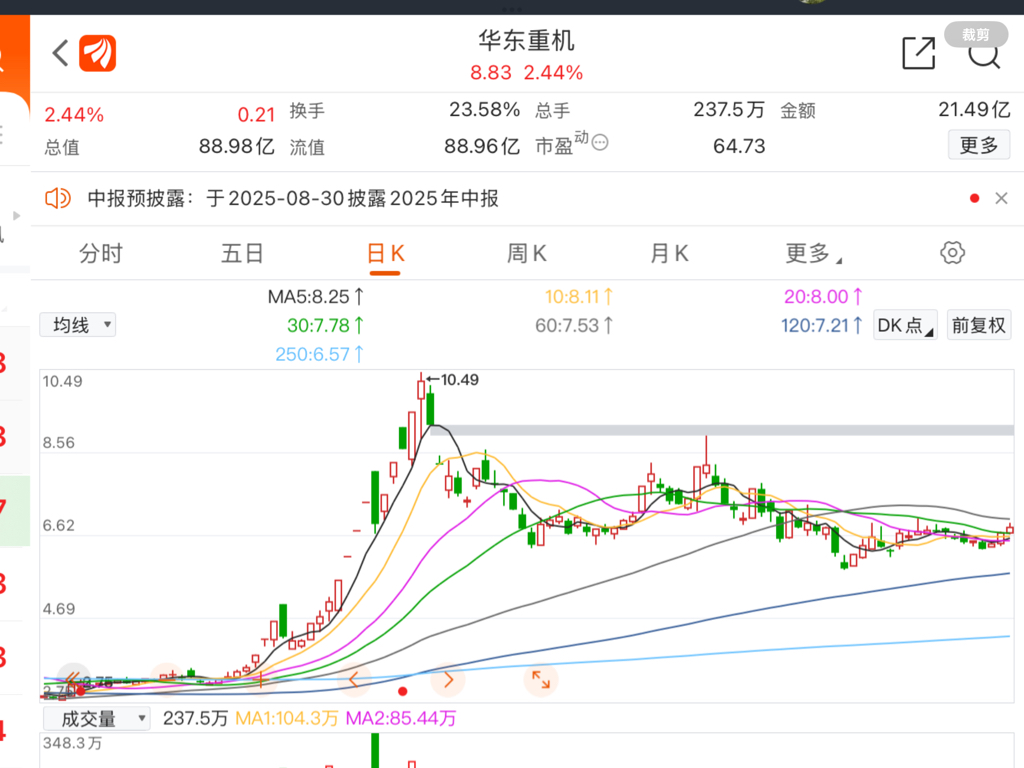Viewport: 1024px width, 768px height.
Task: Click the 348.3万 volume axis label
Action: [x=72, y=743]
